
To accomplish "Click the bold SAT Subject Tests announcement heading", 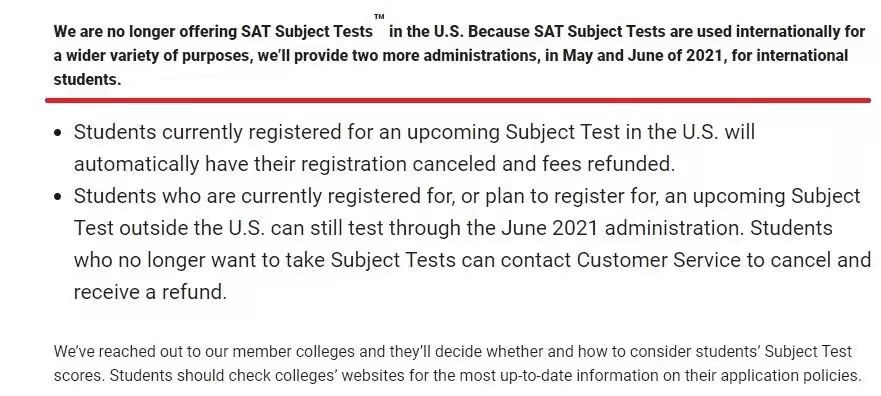I will [x=459, y=55].
